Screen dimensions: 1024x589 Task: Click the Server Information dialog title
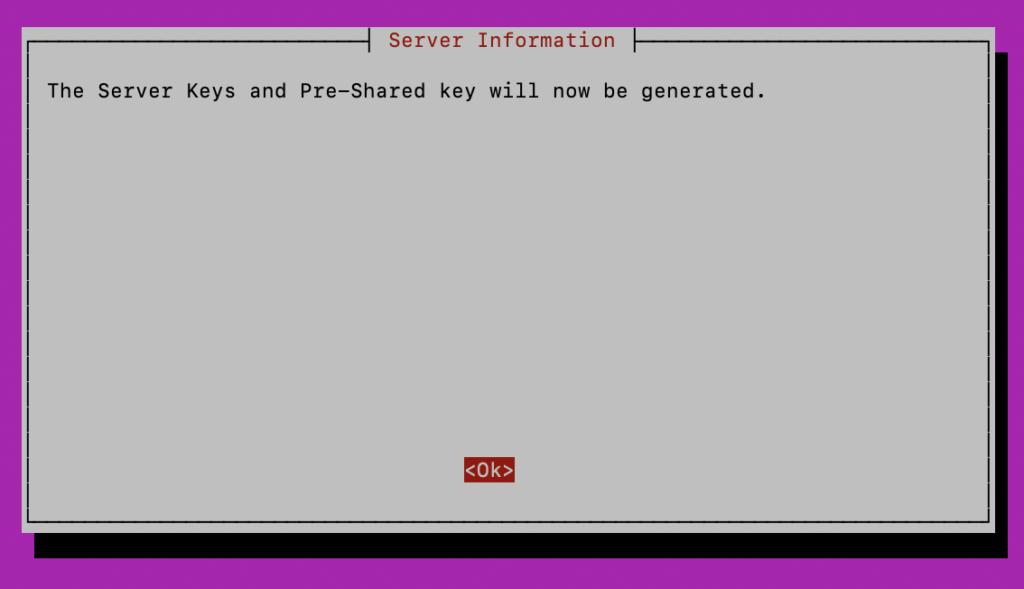click(x=502, y=40)
